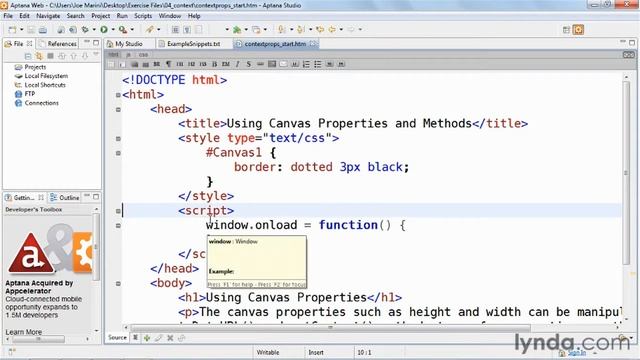Click the Learn More link
640x360 pixels.
pos(24,332)
